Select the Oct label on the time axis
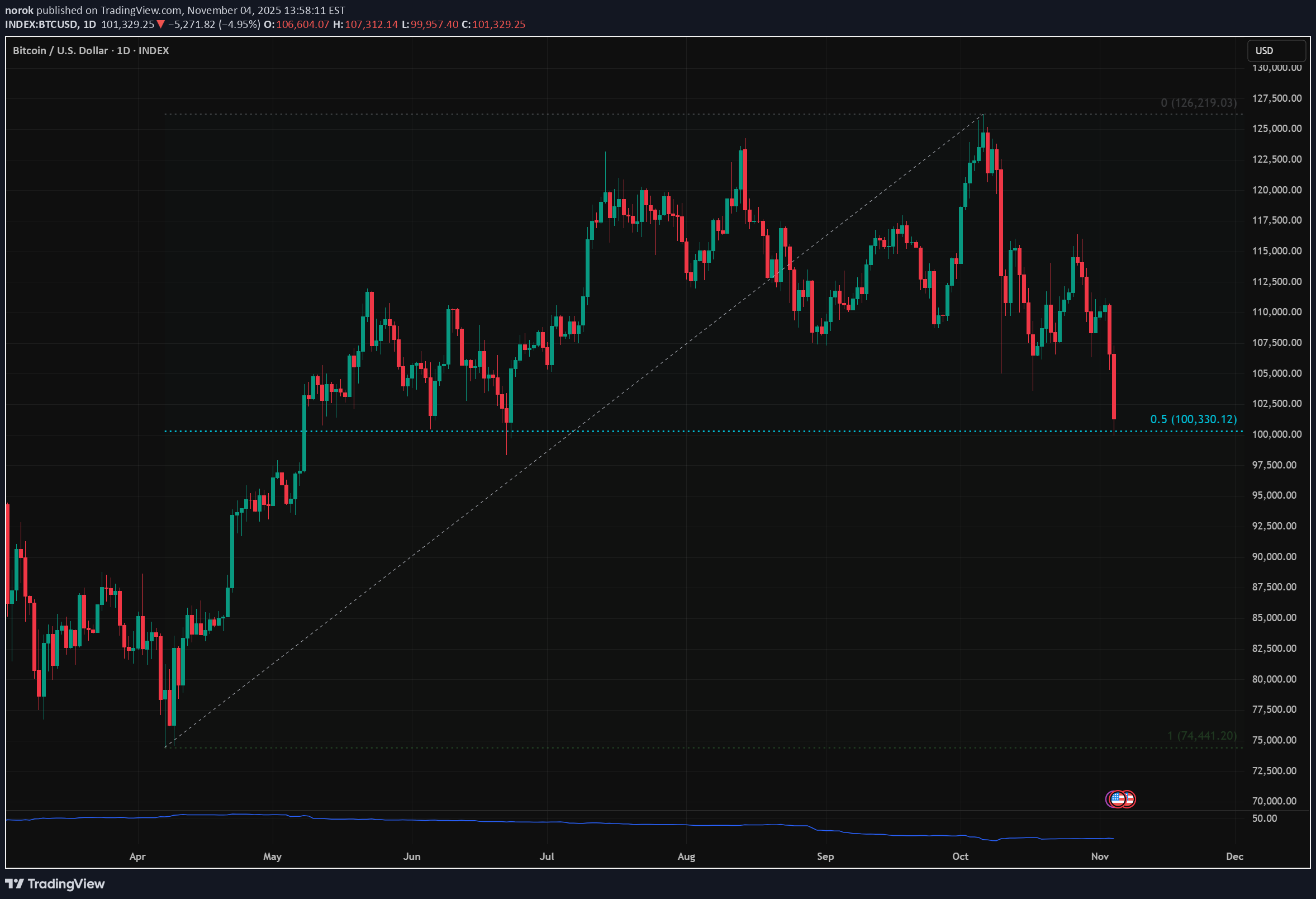The image size is (1316, 899). [960, 857]
